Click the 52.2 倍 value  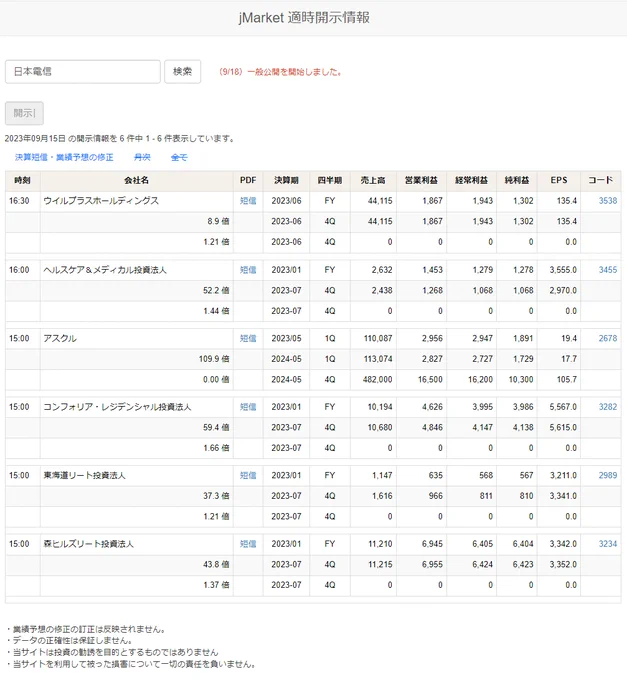click(216, 290)
